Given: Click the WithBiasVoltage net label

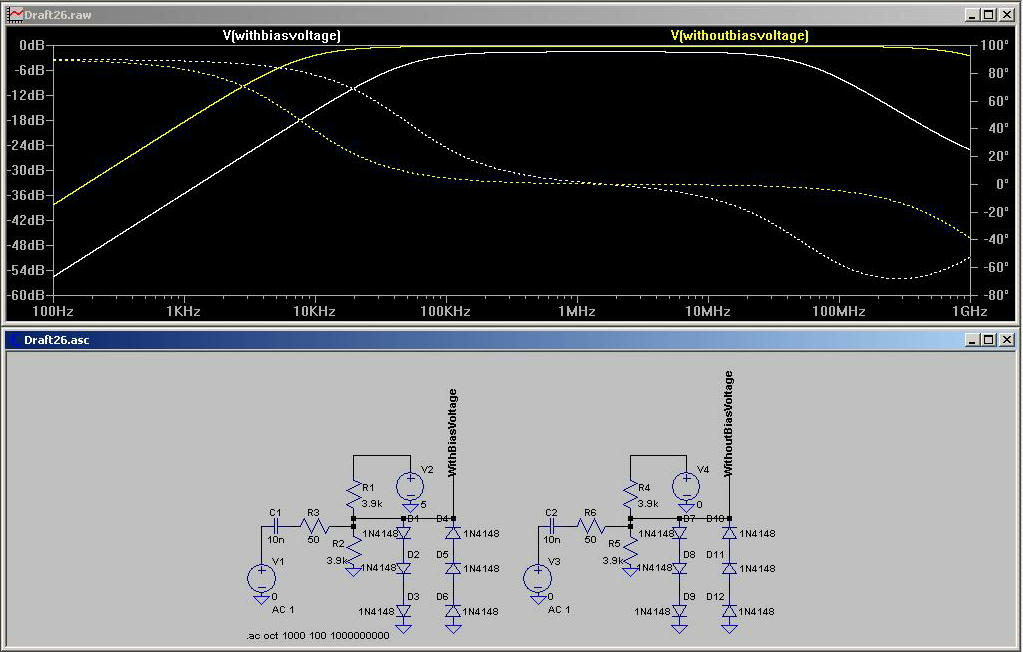Looking at the screenshot, I should click(x=453, y=432).
